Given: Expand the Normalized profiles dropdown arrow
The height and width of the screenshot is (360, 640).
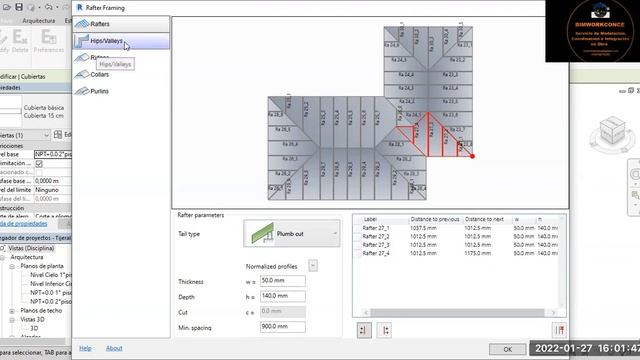Looking at the screenshot, I should [313, 266].
